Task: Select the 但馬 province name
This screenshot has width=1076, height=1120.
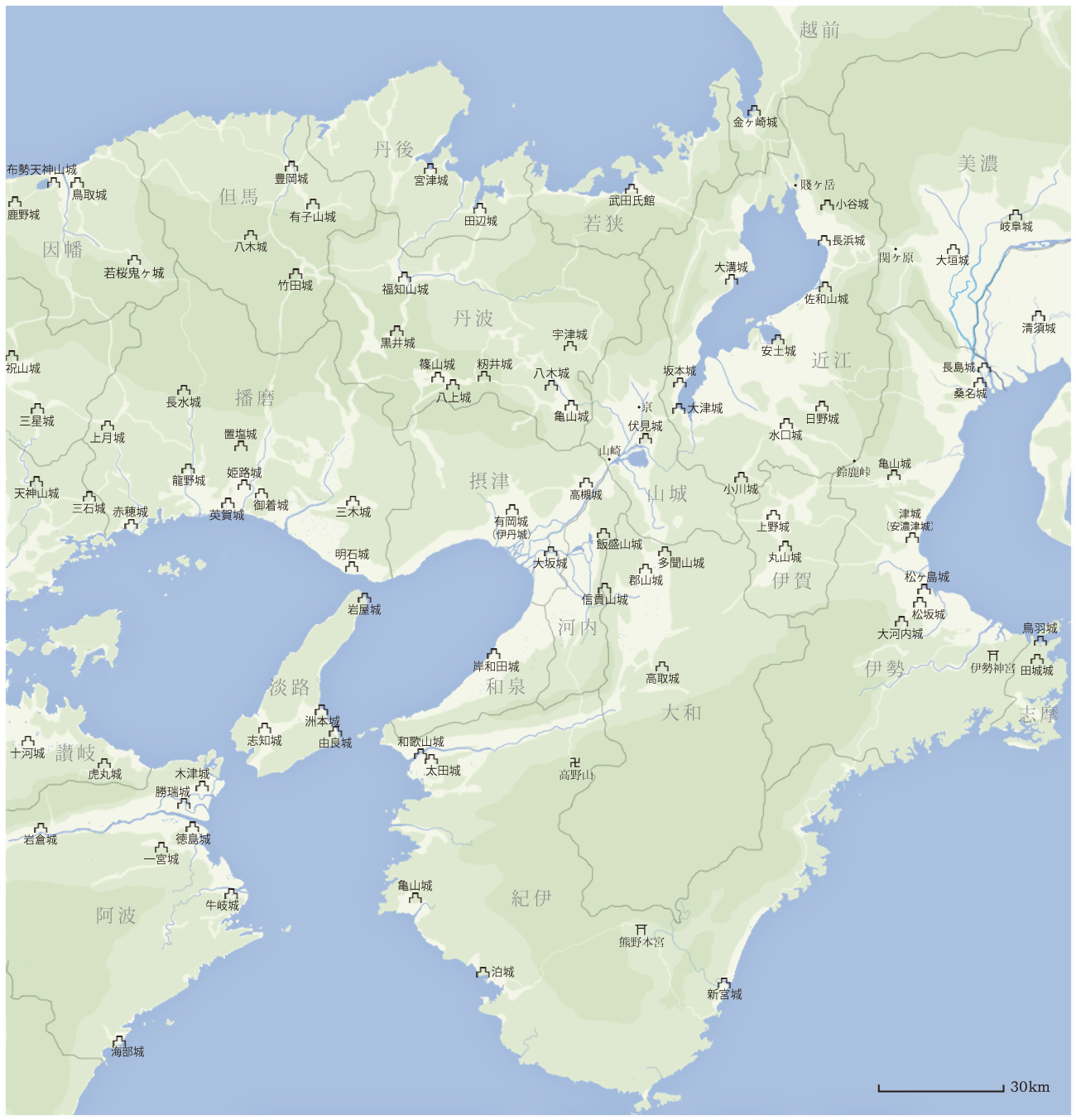Action: point(239,197)
